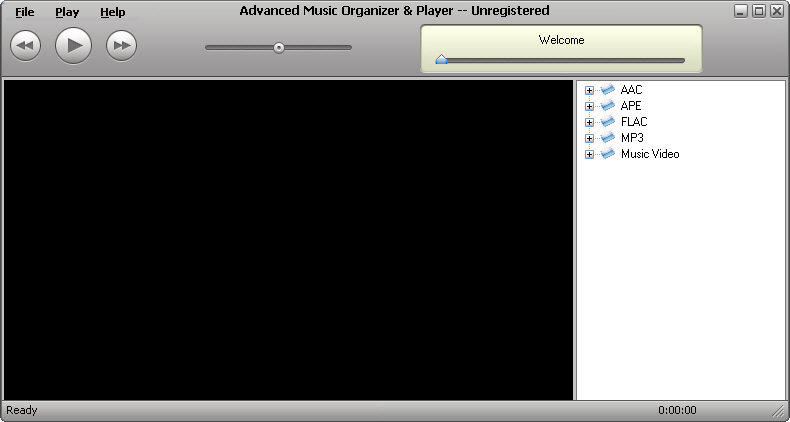This screenshot has height=422, width=790.
Task: Click the MP3 category icon
Action: 608,137
